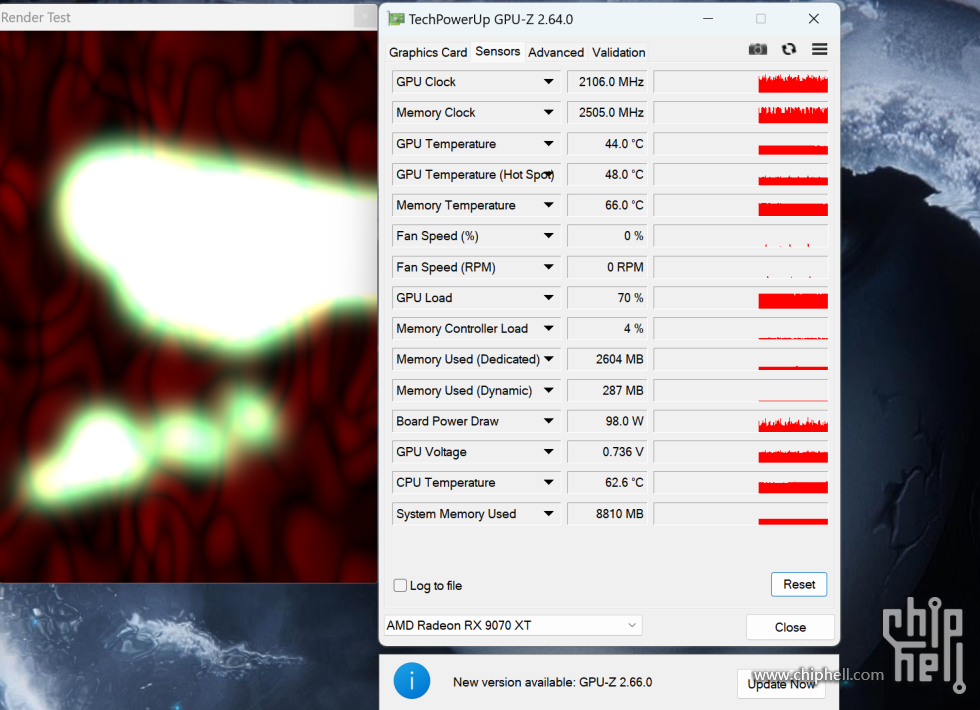The image size is (980, 710).
Task: Expand the Memory Controller Load dropdown
Action: point(548,328)
